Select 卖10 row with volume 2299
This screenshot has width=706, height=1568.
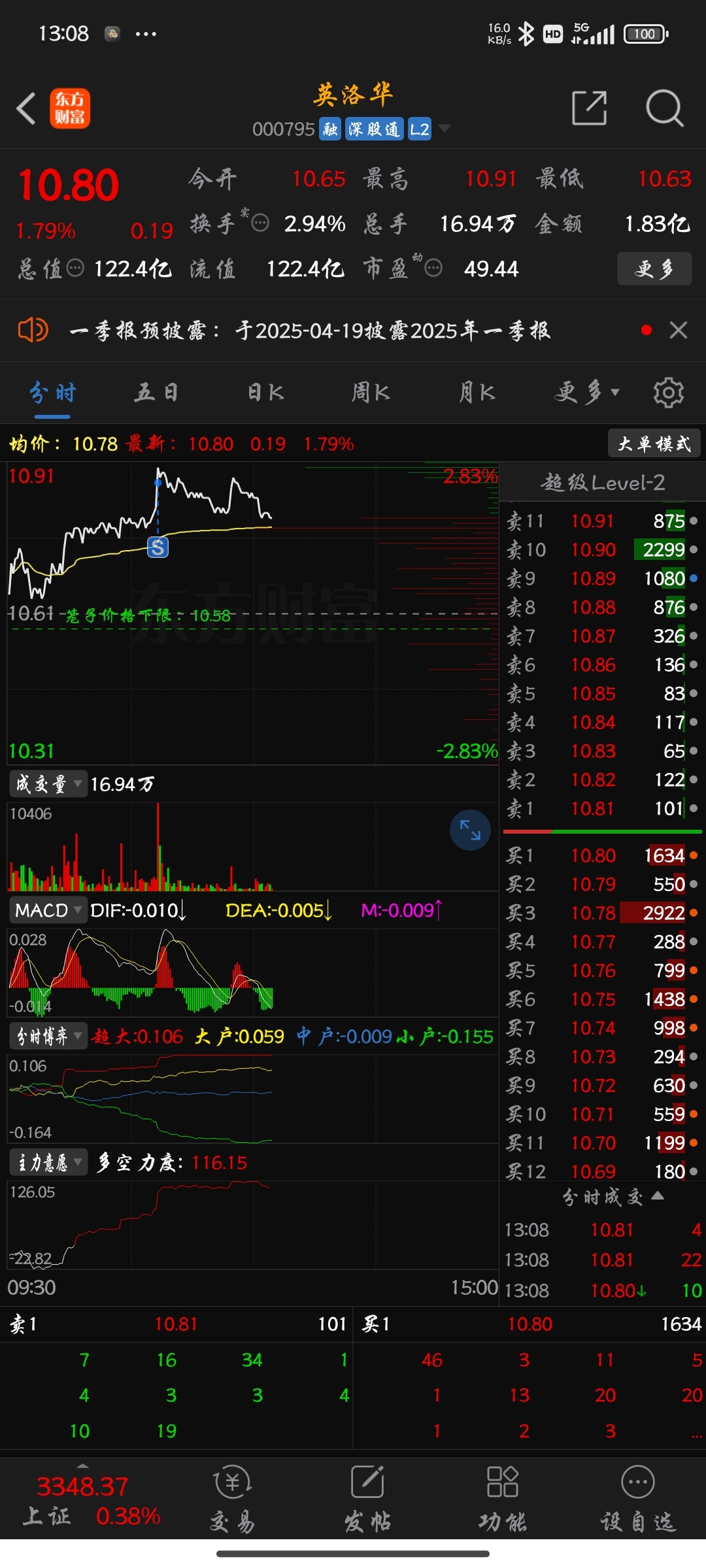(x=602, y=549)
